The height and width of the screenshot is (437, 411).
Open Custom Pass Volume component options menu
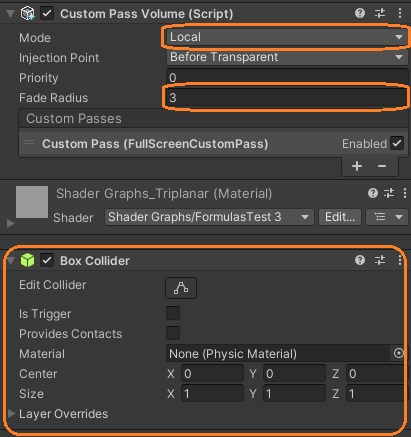coord(400,13)
